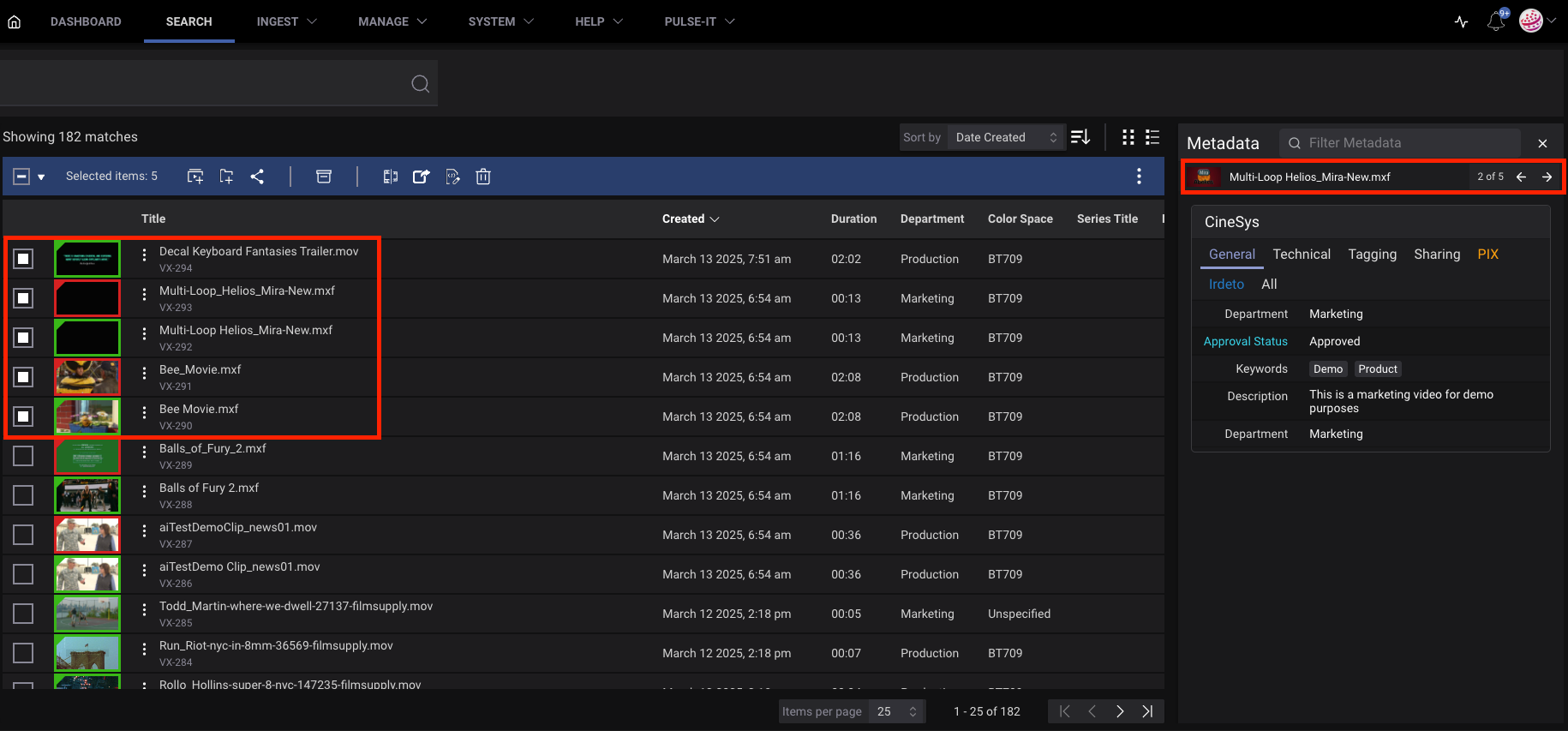1568x731 pixels.
Task: Open the Sort by Date Created dropdown
Action: (1006, 137)
